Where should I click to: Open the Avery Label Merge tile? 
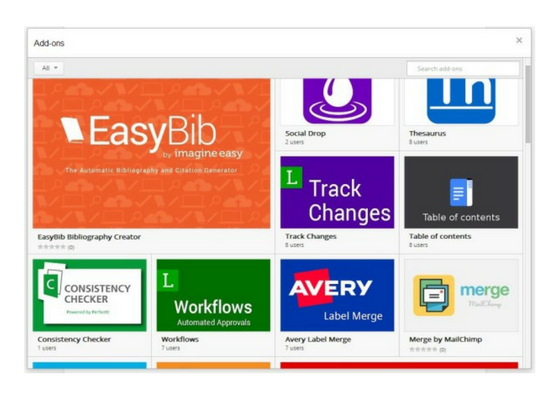point(337,295)
